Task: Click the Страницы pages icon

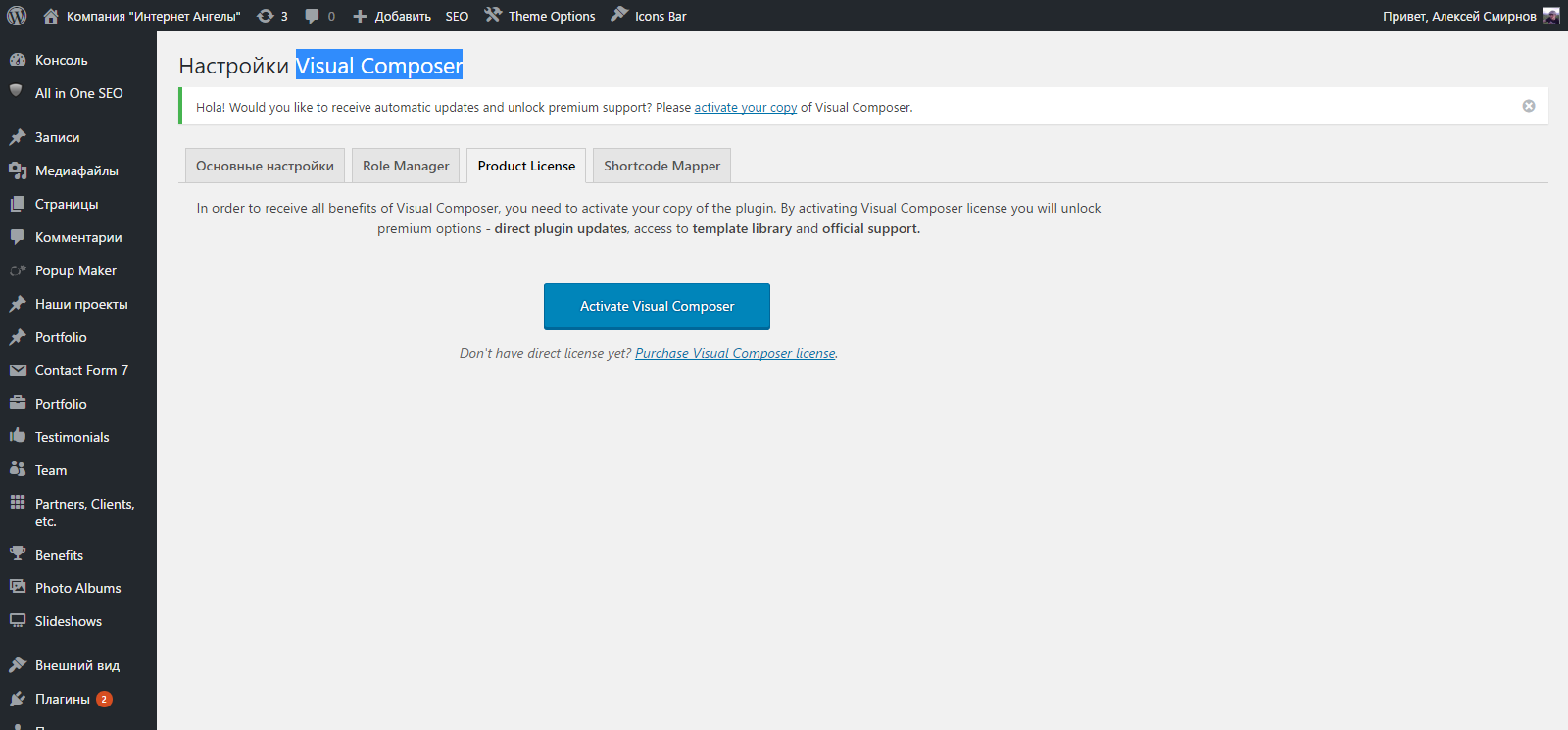Action: [18, 204]
